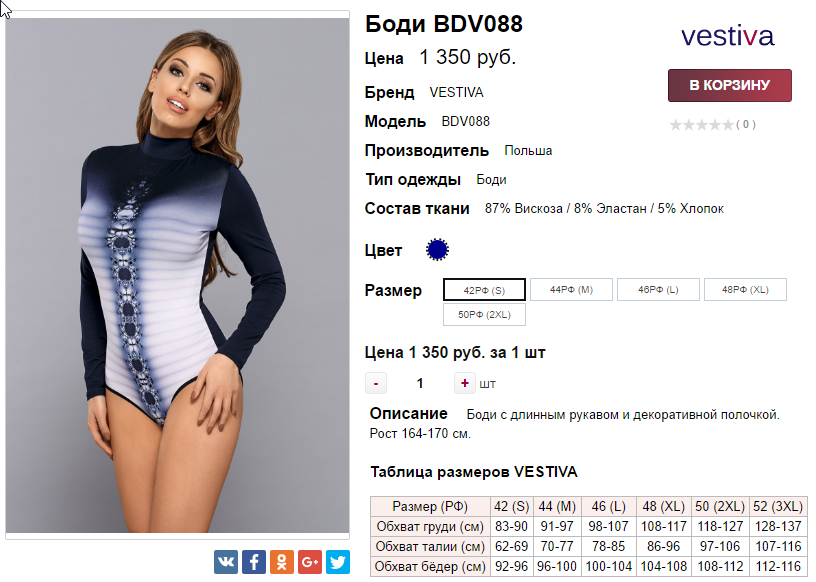
Task: Share via Google Plus icon
Action: pyautogui.click(x=310, y=562)
